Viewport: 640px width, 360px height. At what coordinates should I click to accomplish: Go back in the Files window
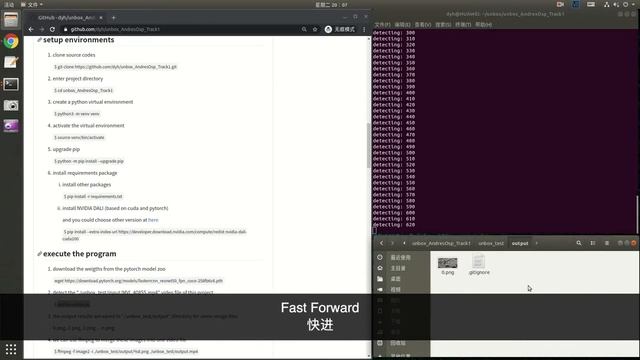tap(382, 243)
